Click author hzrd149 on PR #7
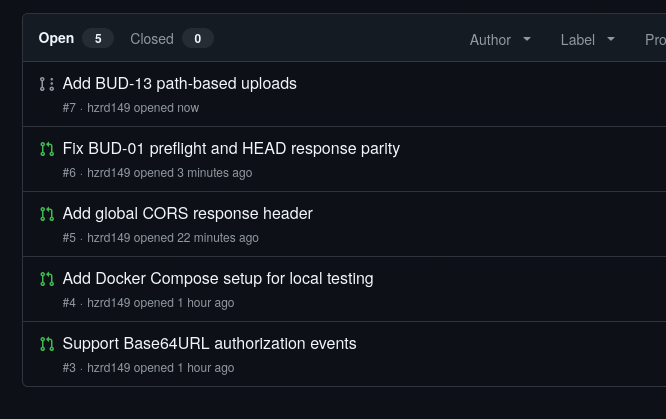Image resolution: width=666 pixels, height=419 pixels. point(109,108)
